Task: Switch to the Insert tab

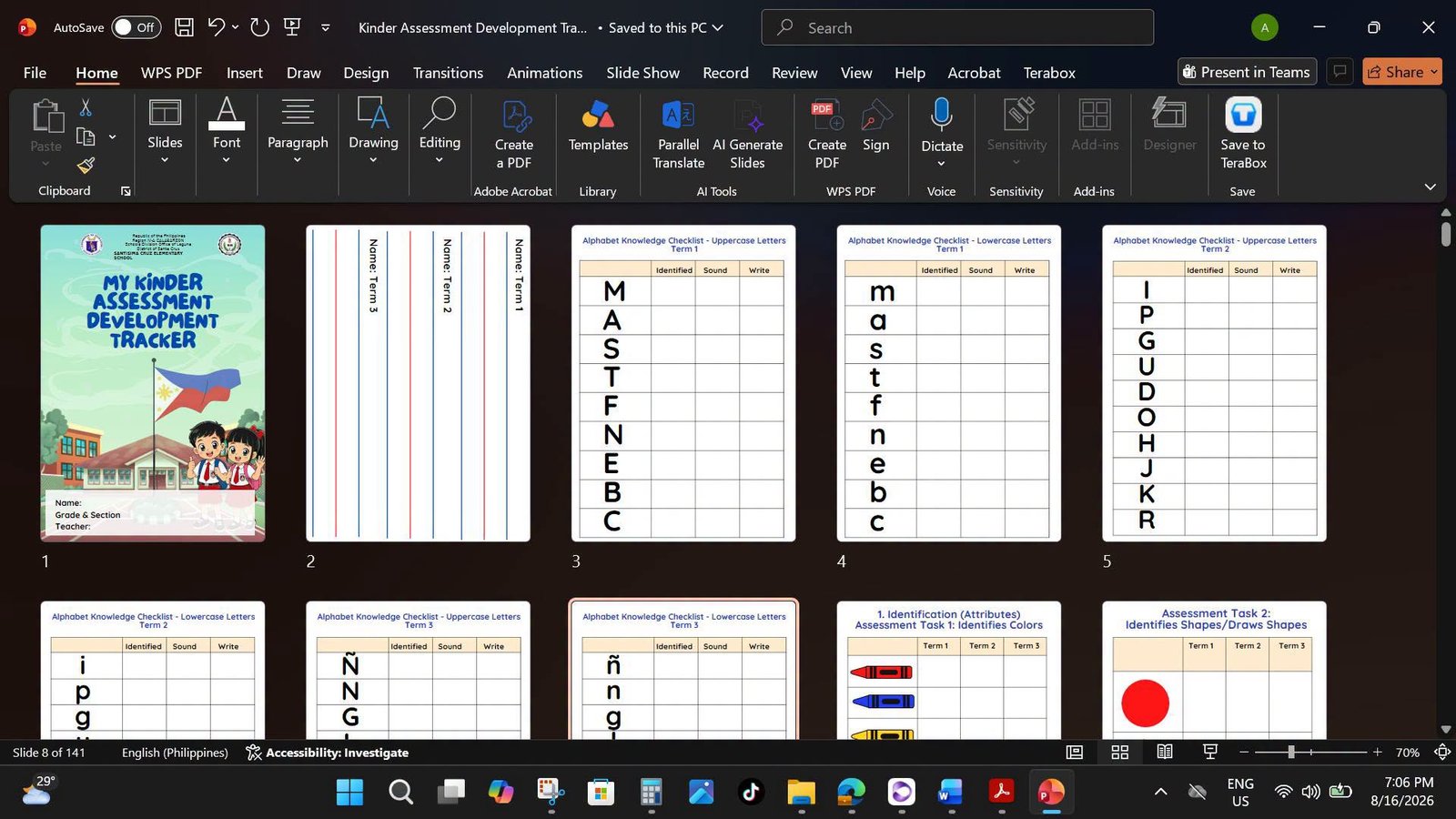Action: tap(244, 73)
